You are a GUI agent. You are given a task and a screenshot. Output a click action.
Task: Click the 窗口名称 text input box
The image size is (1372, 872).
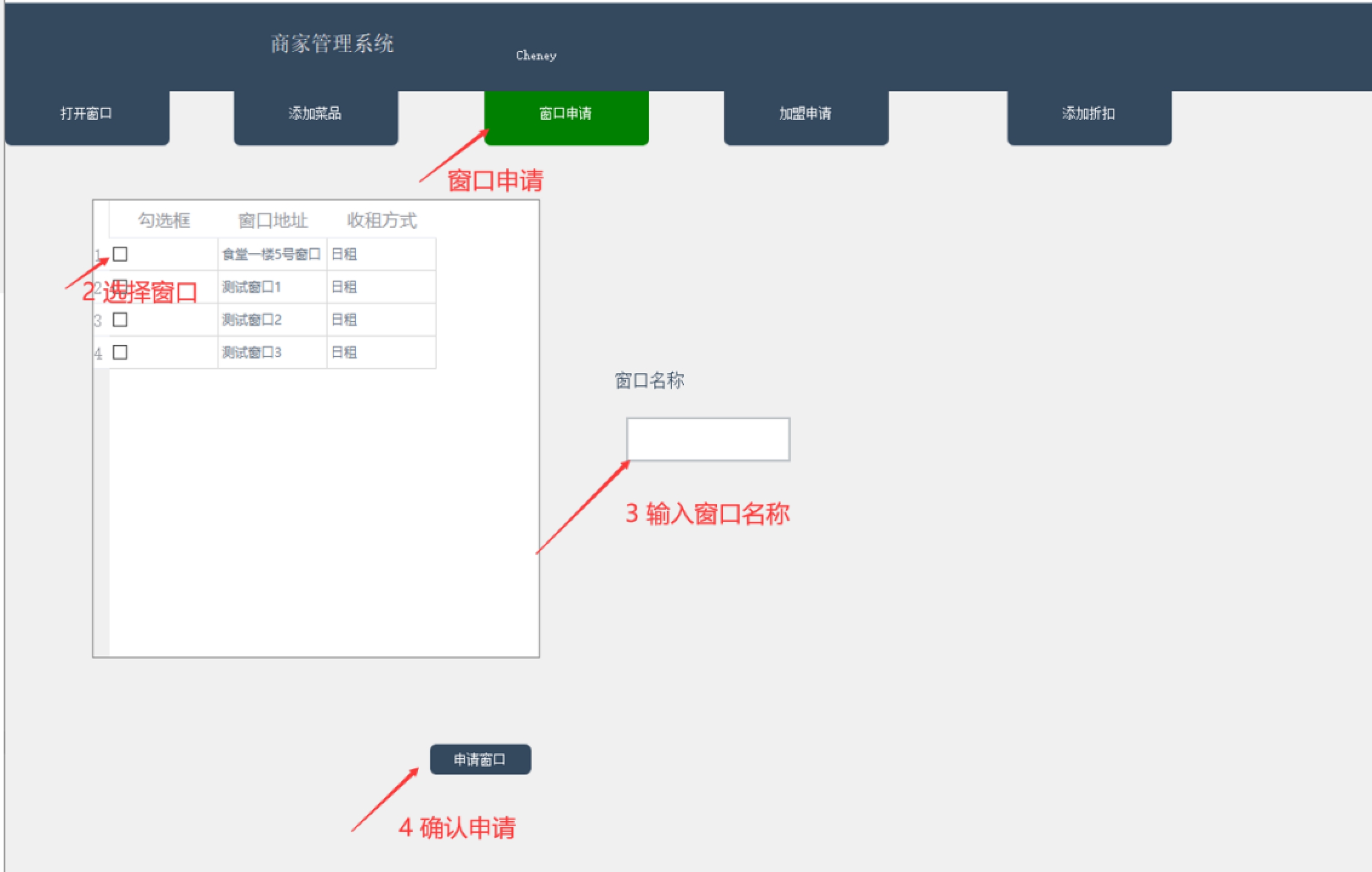tap(708, 440)
